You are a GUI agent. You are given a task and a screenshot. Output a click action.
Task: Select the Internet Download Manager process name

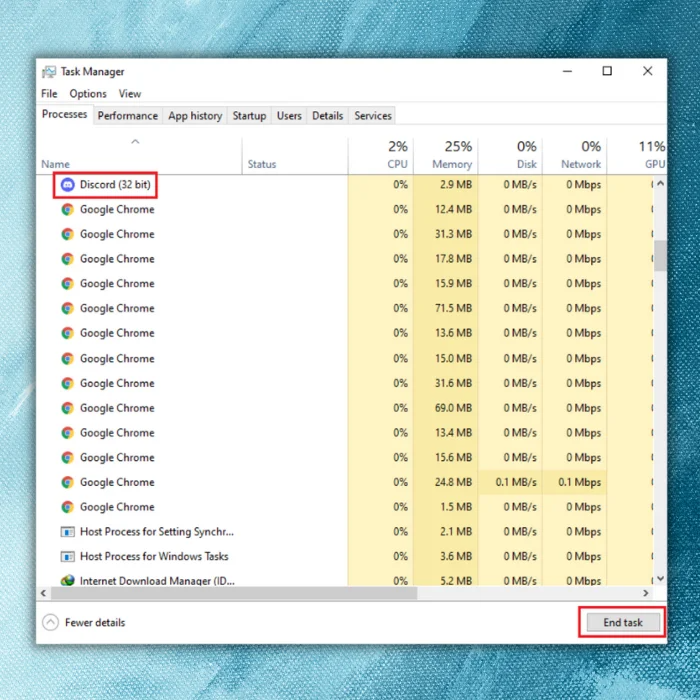click(x=157, y=580)
